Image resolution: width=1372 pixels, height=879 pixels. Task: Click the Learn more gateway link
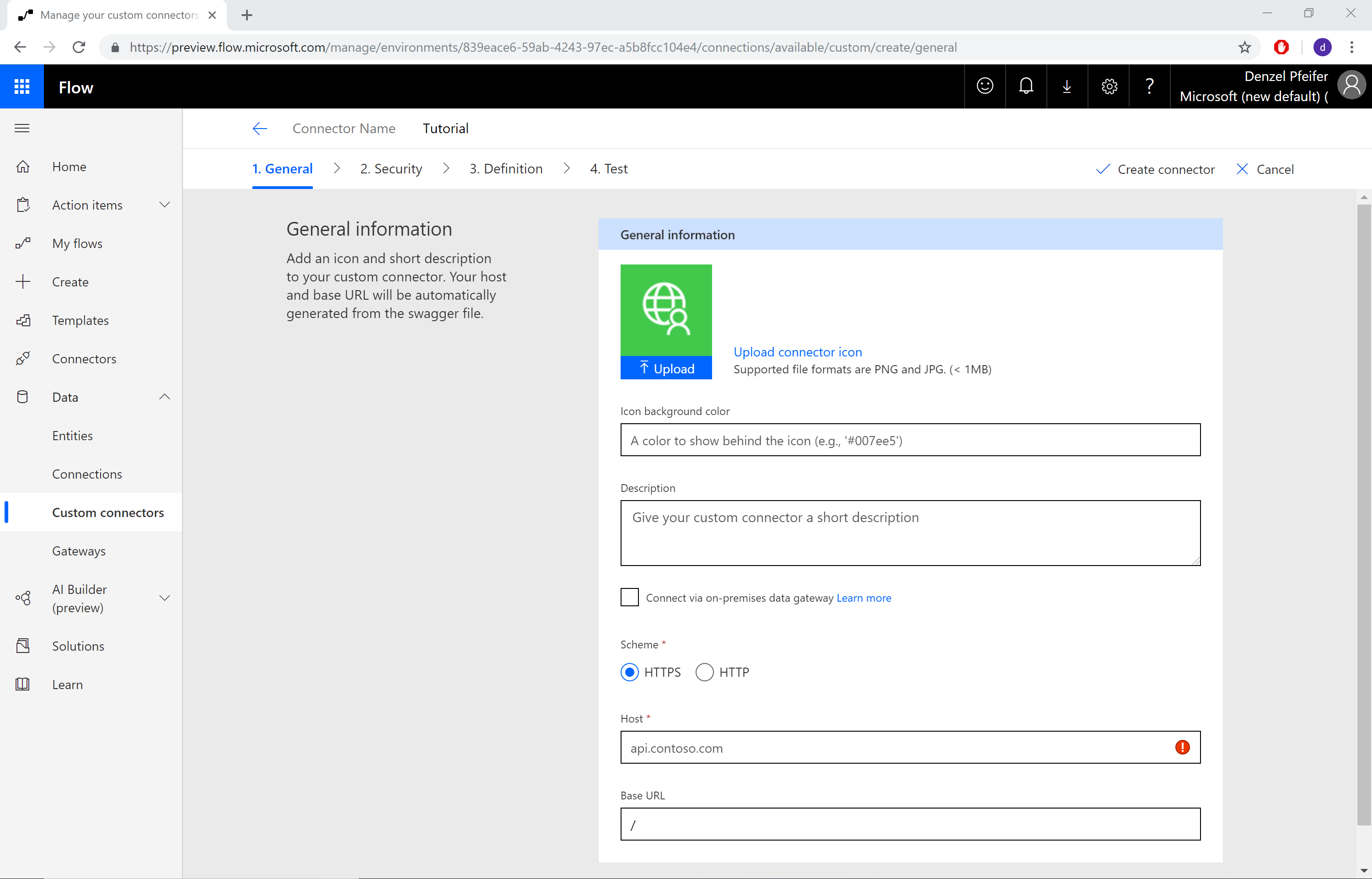864,598
